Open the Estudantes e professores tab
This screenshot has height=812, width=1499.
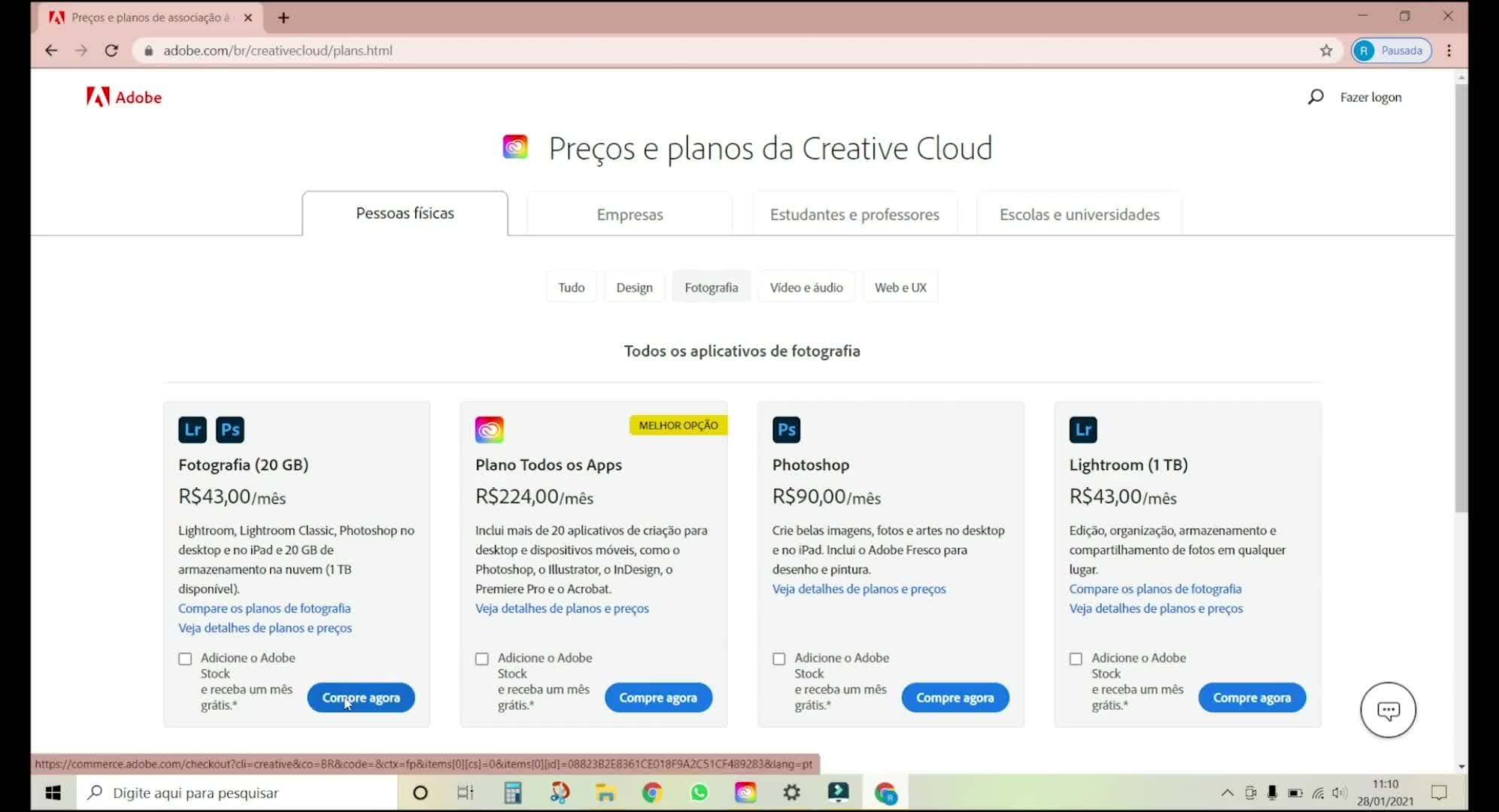click(854, 214)
